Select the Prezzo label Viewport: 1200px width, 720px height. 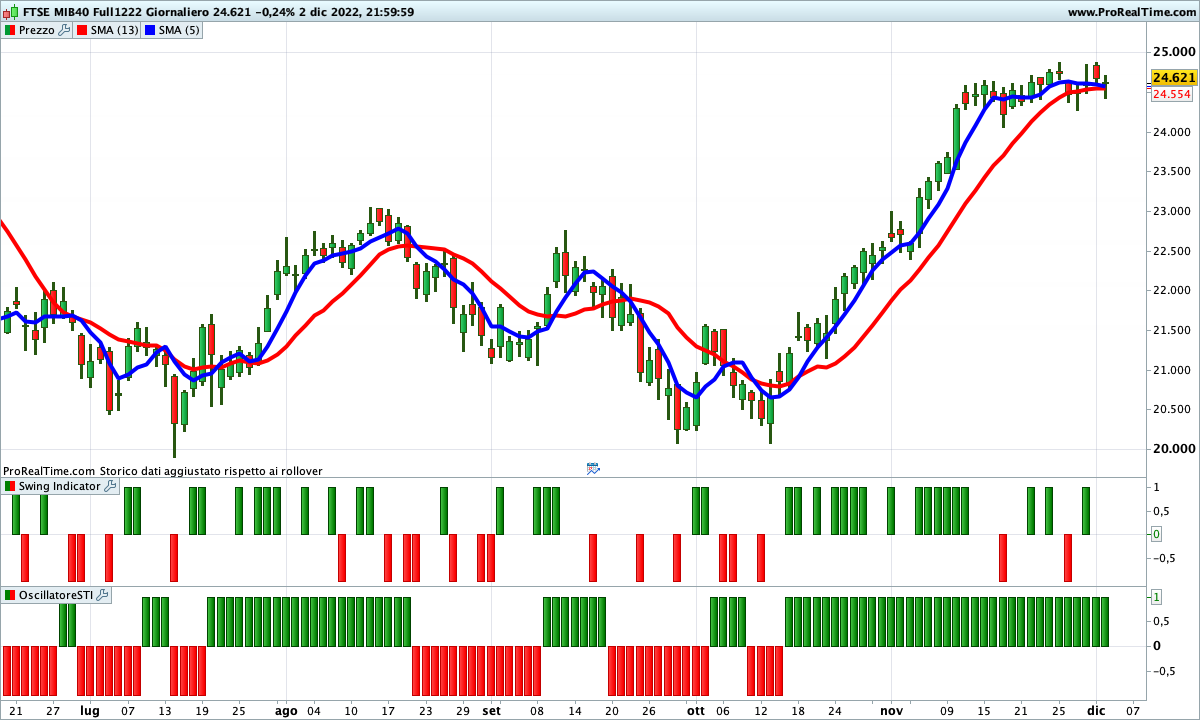37,30
